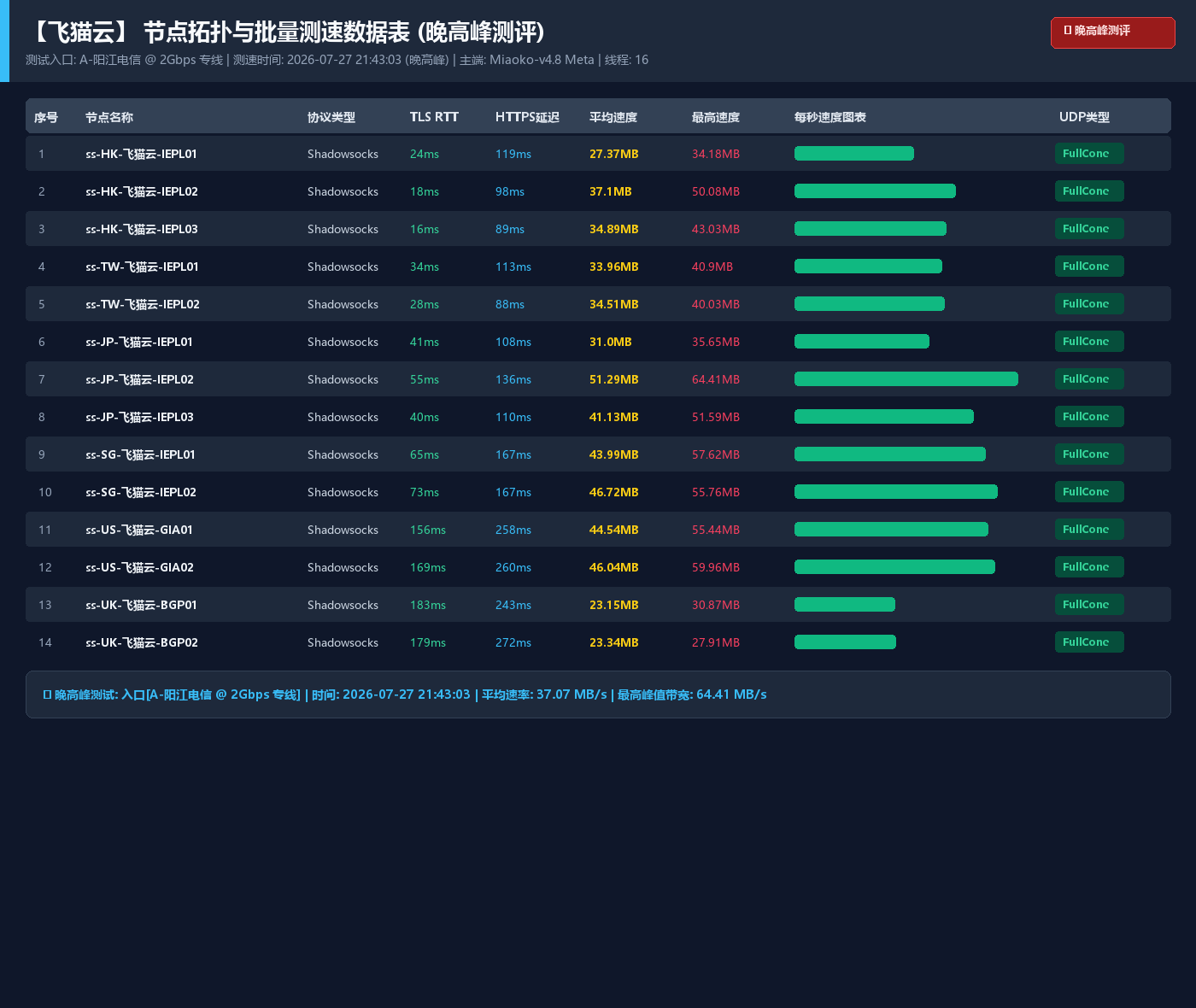This screenshot has height=1008, width=1196.
Task: Click the 51.29MB average speed value
Action: point(614,379)
